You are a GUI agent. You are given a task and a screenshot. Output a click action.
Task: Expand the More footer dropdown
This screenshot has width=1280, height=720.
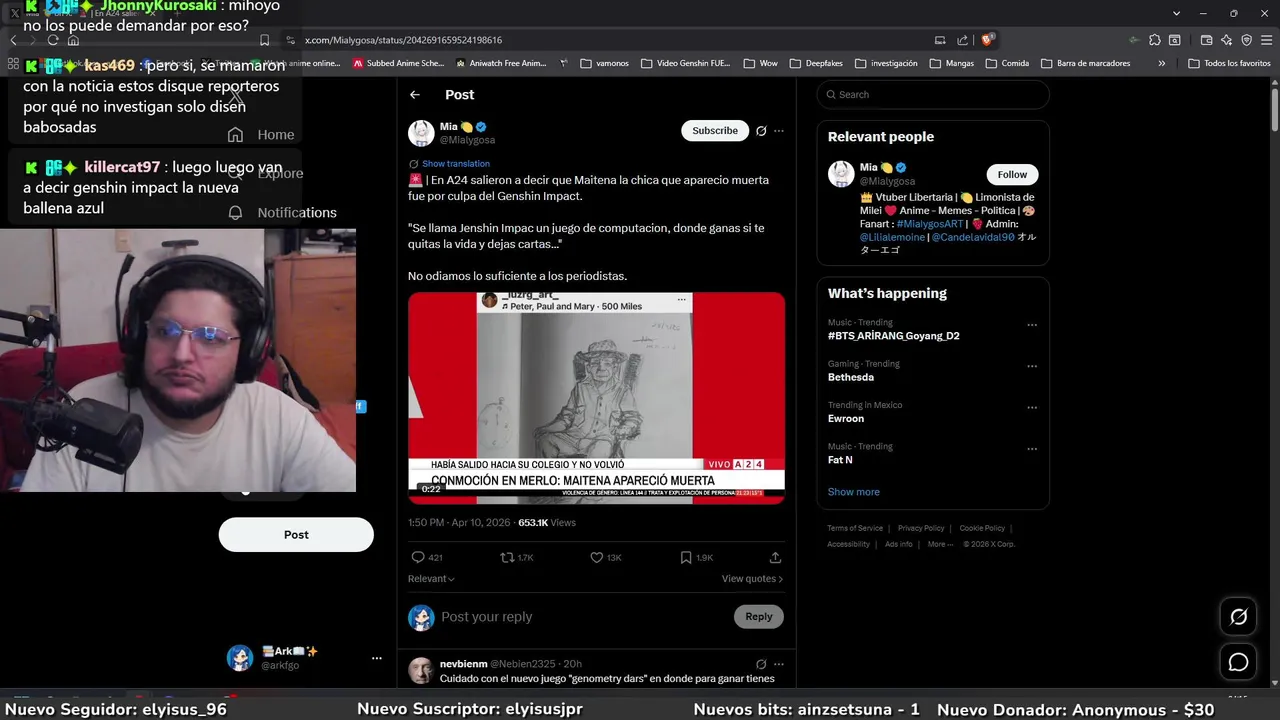click(939, 544)
